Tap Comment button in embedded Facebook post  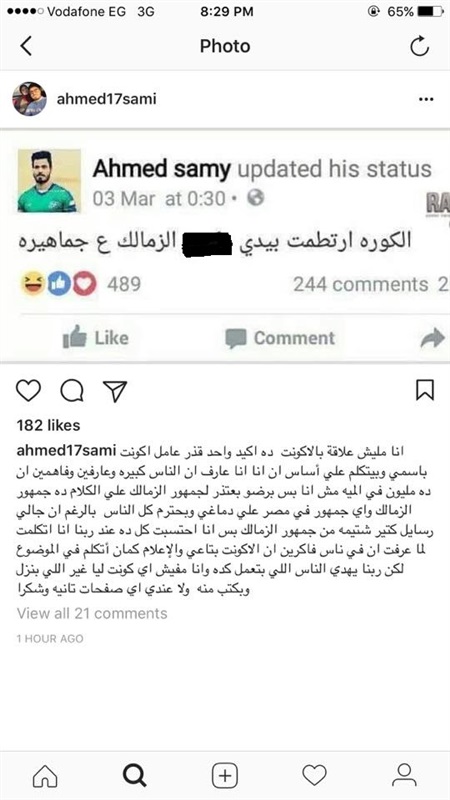tap(280, 338)
